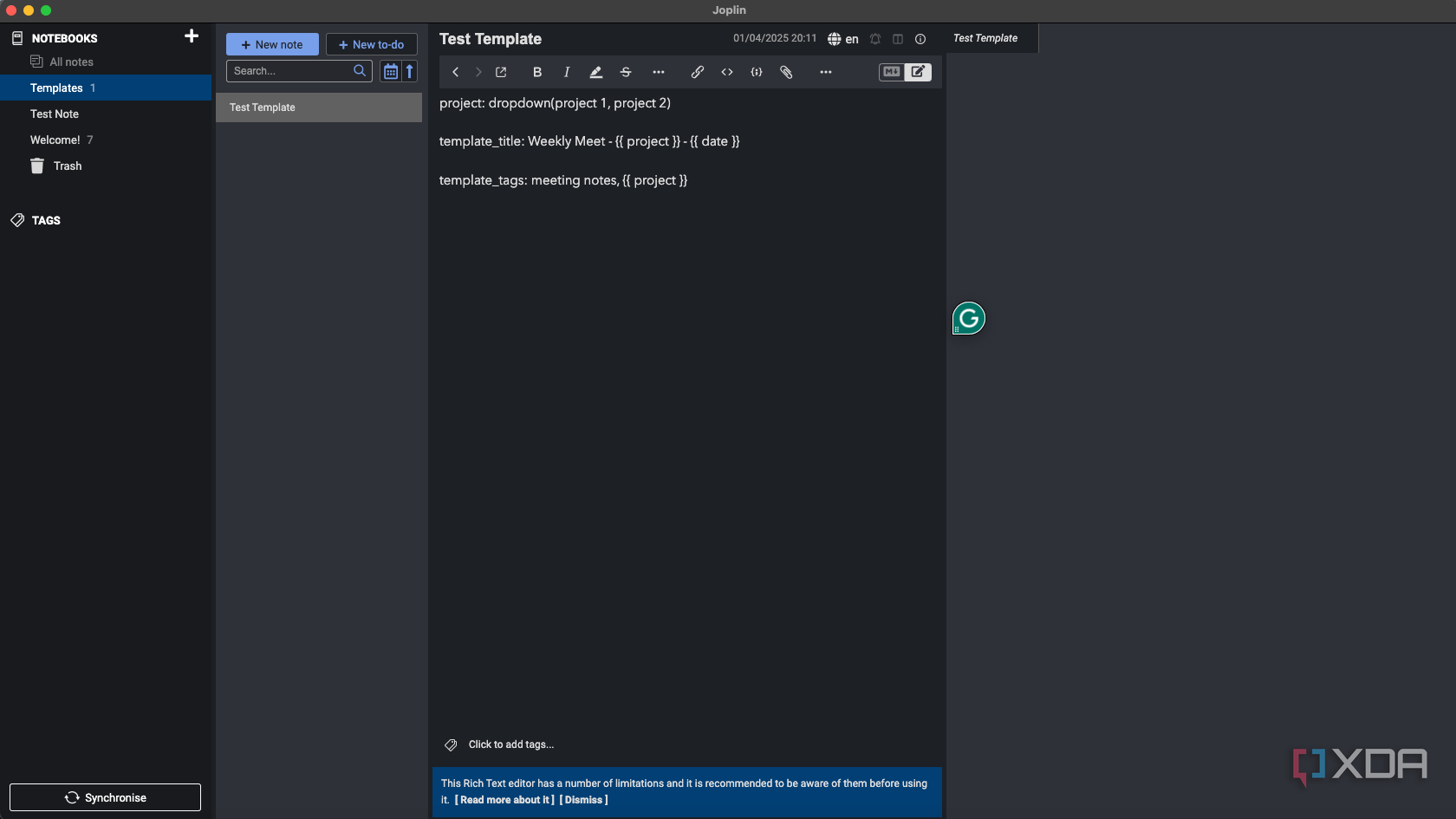This screenshot has height=819, width=1456.
Task: Switch to the Markdown editor toggle
Action: [x=891, y=72]
